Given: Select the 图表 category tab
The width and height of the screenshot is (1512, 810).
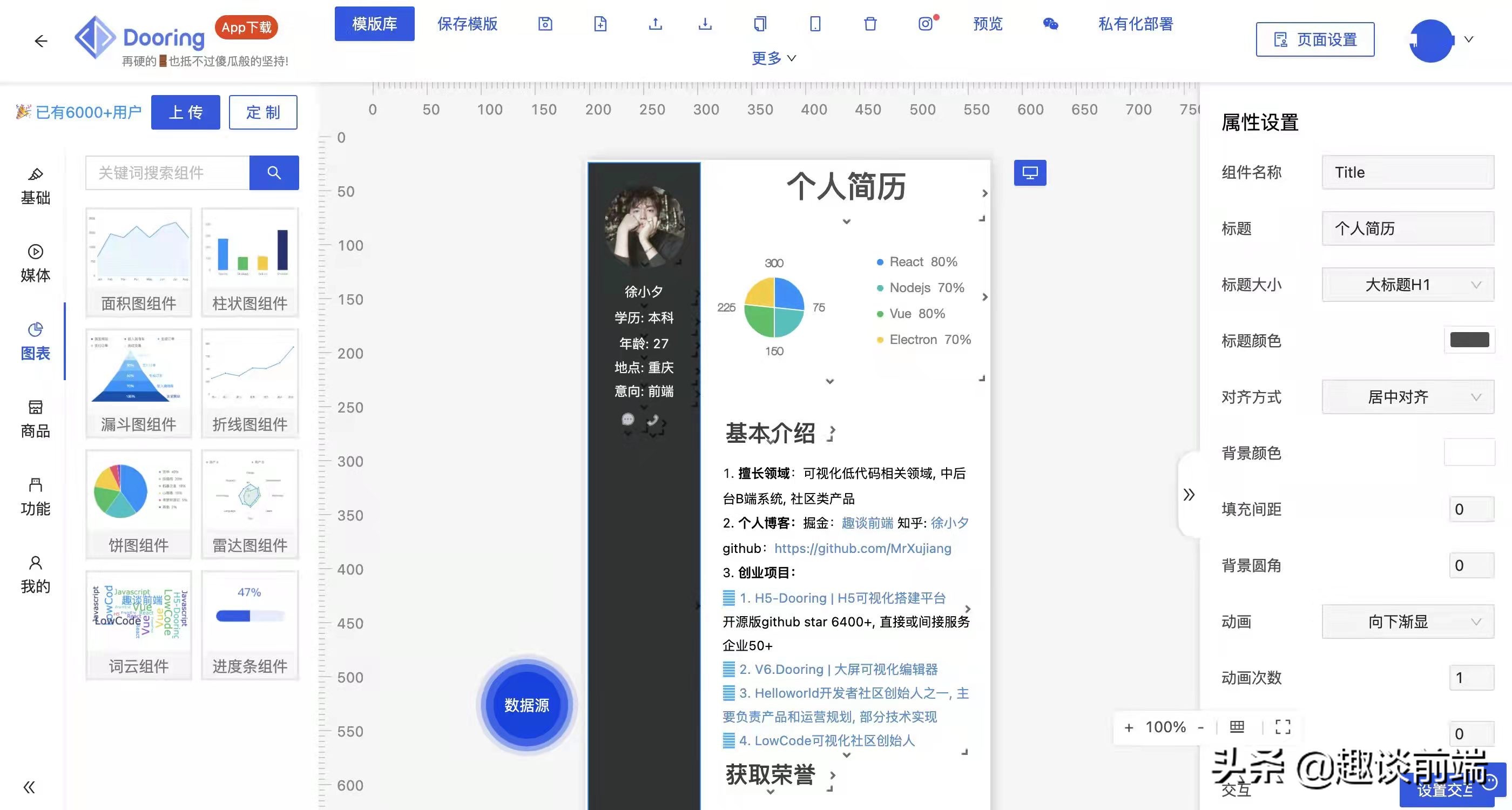Looking at the screenshot, I should pyautogui.click(x=35, y=342).
